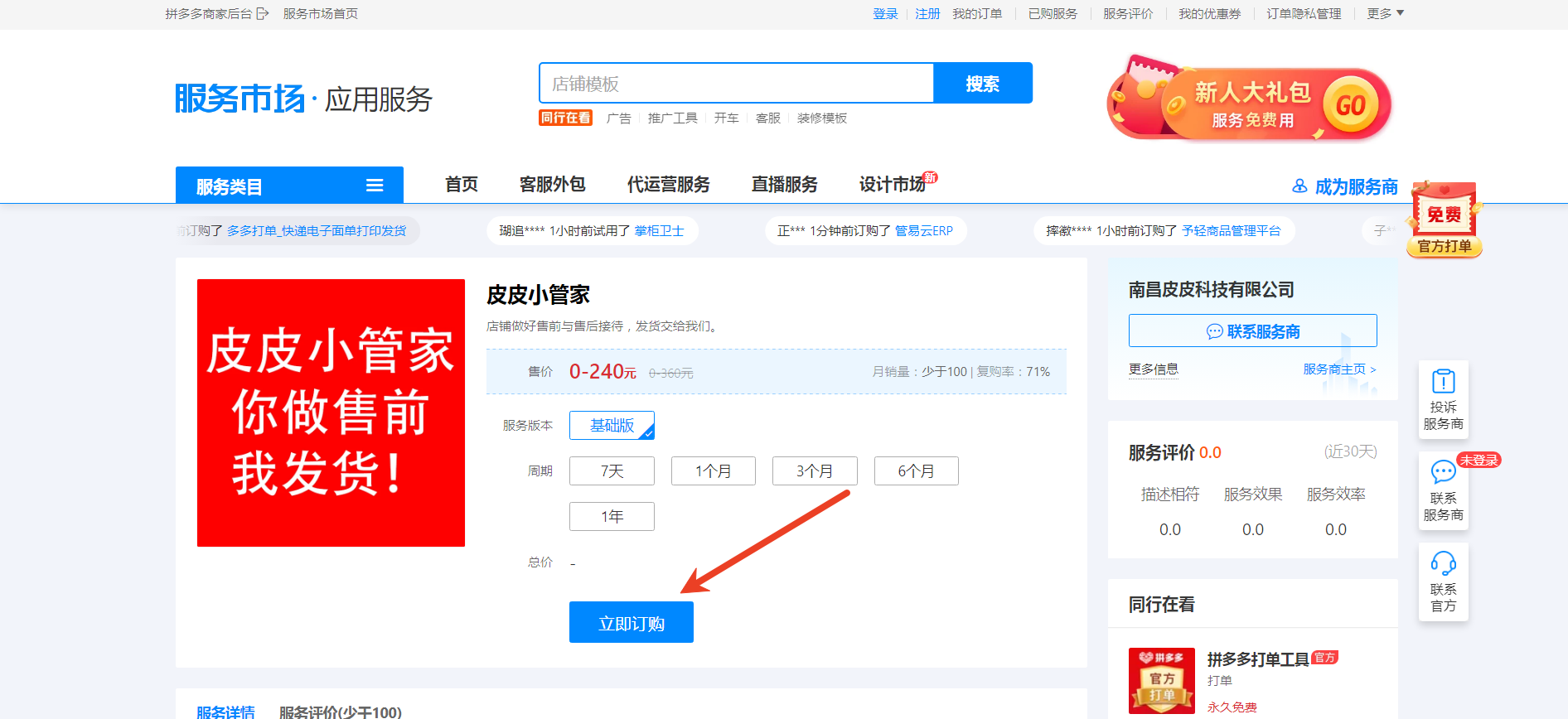The height and width of the screenshot is (719, 1568).
Task: Click the exit icon beside 拼多多商家后台
Action: pyautogui.click(x=263, y=13)
